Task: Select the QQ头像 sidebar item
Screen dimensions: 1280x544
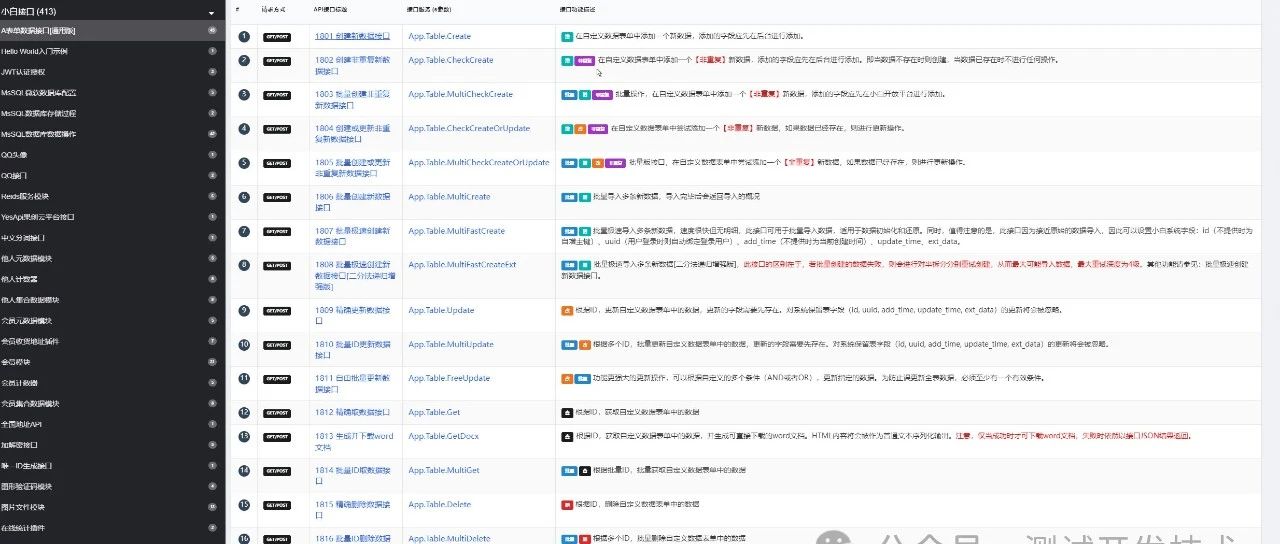Action: pos(13,154)
